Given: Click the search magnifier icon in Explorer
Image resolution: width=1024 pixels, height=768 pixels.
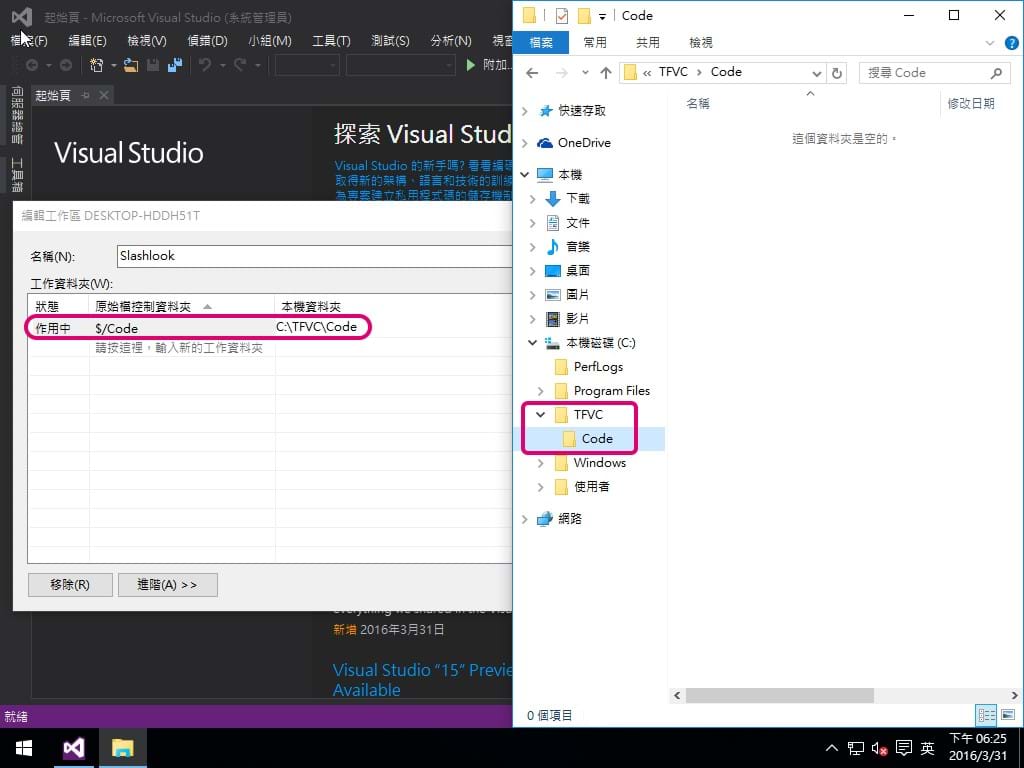Looking at the screenshot, I should [996, 73].
